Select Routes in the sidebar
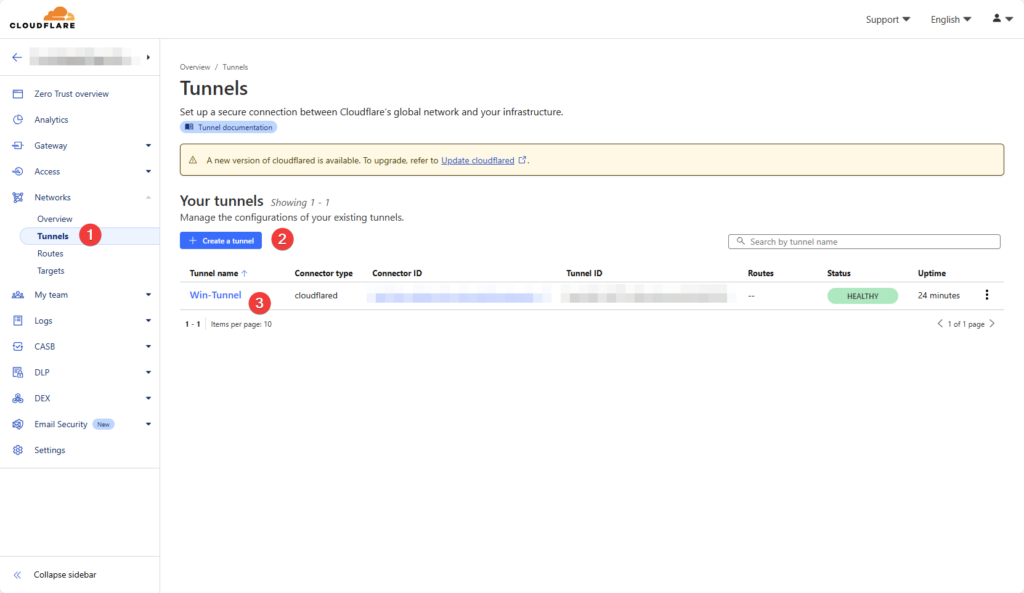 pyautogui.click(x=50, y=253)
